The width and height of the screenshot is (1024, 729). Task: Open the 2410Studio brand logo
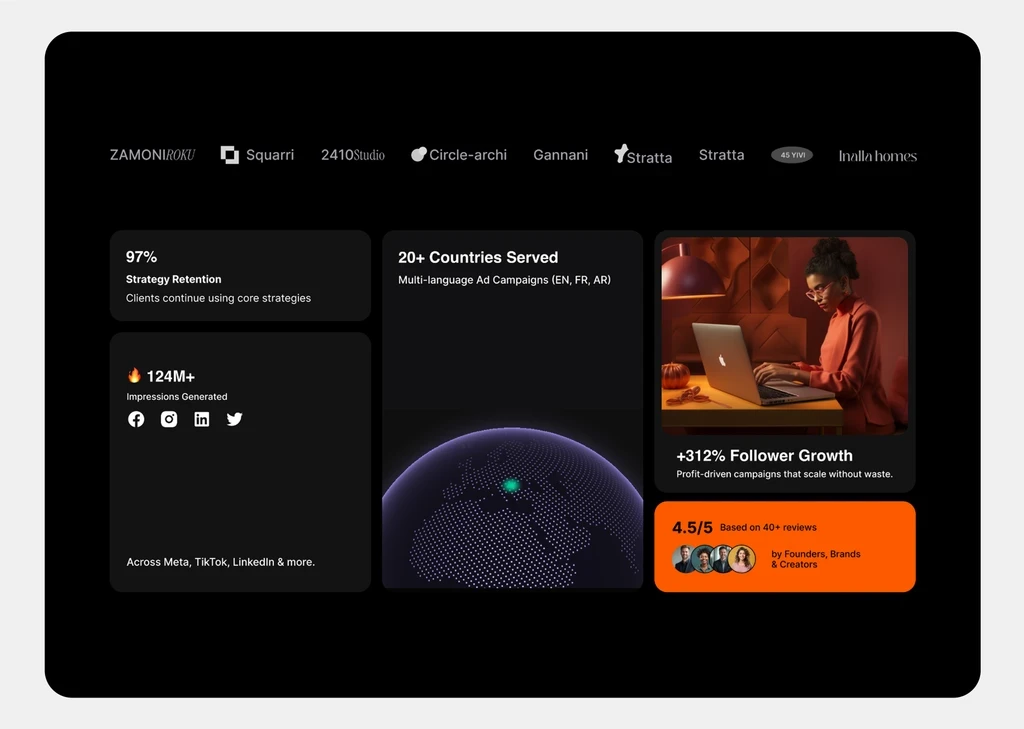[353, 155]
